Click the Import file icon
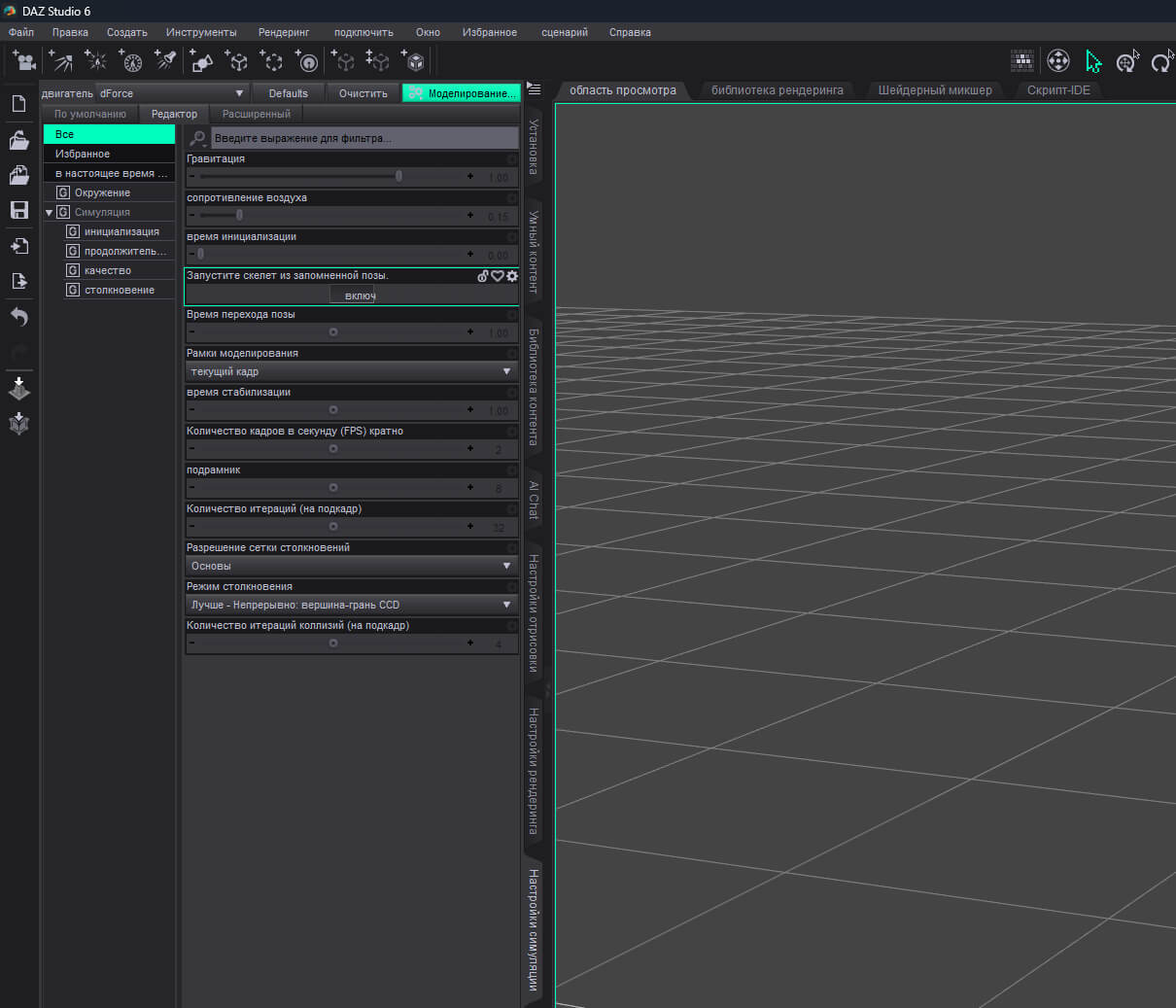 click(18, 246)
